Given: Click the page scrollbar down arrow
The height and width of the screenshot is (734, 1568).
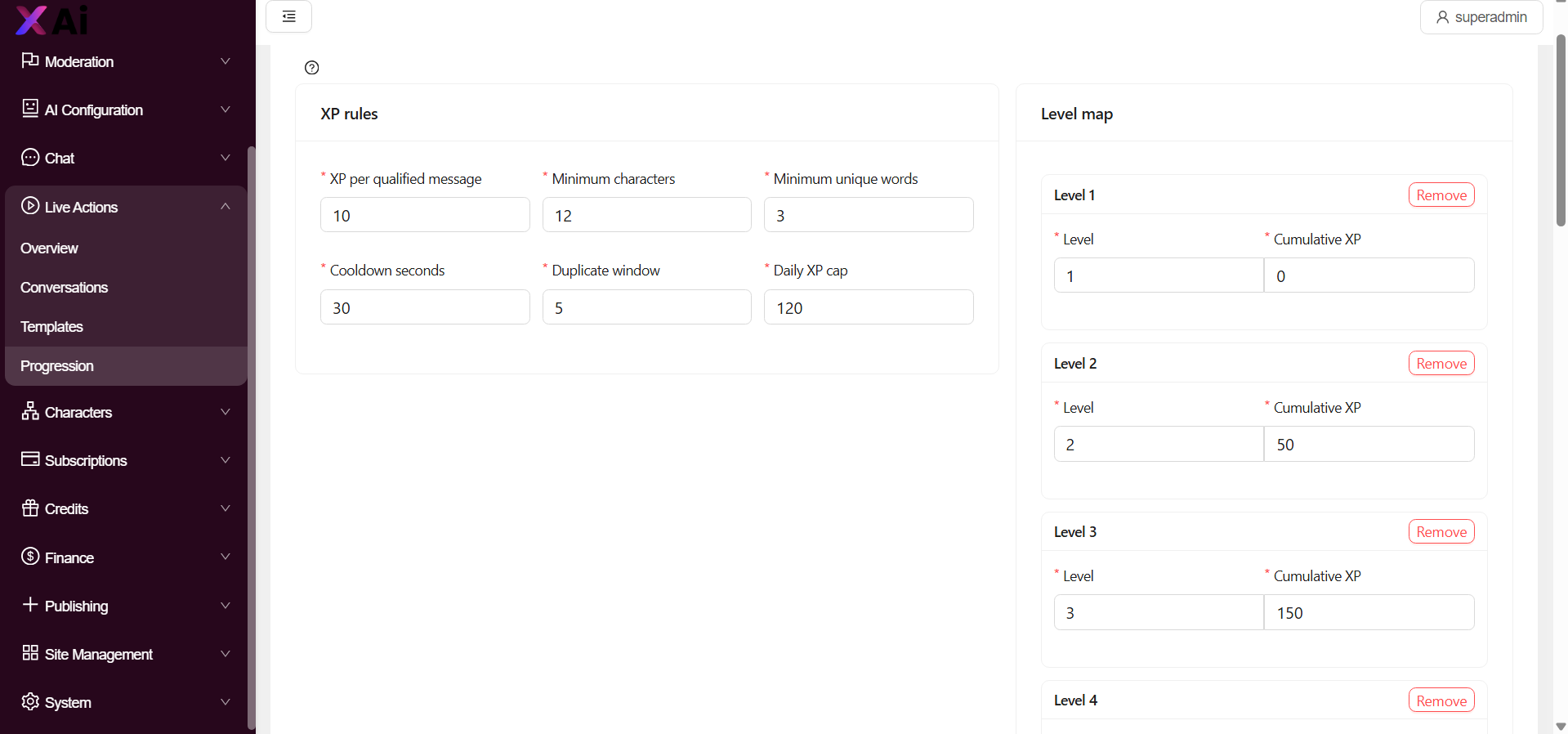Looking at the screenshot, I should coord(1561,726).
